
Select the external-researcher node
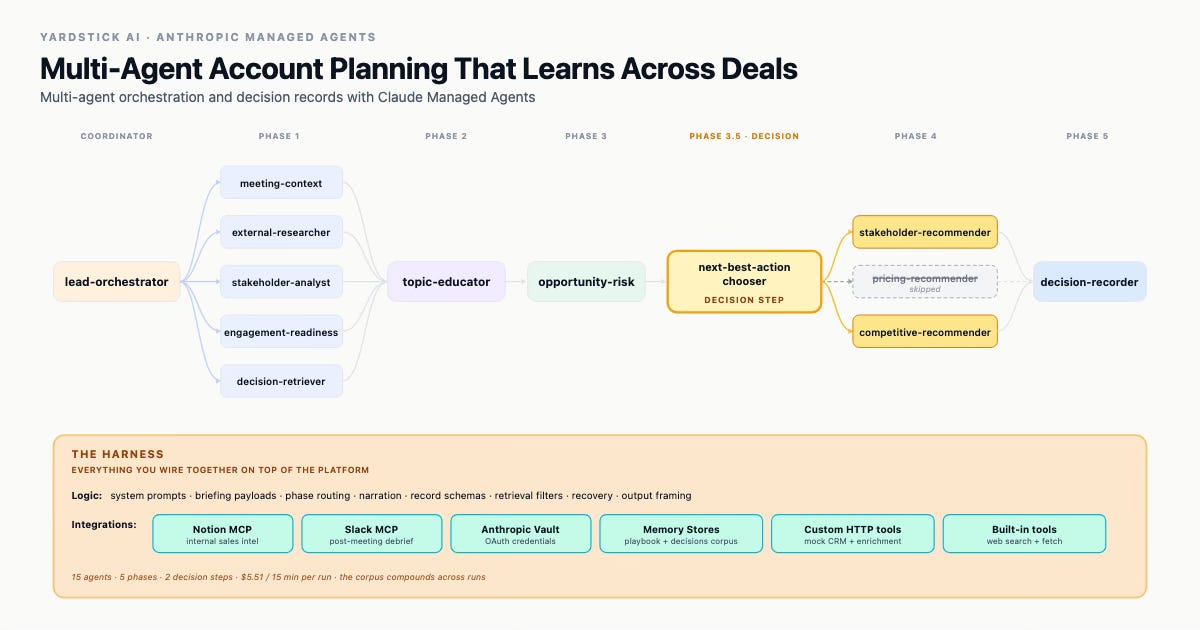[282, 232]
